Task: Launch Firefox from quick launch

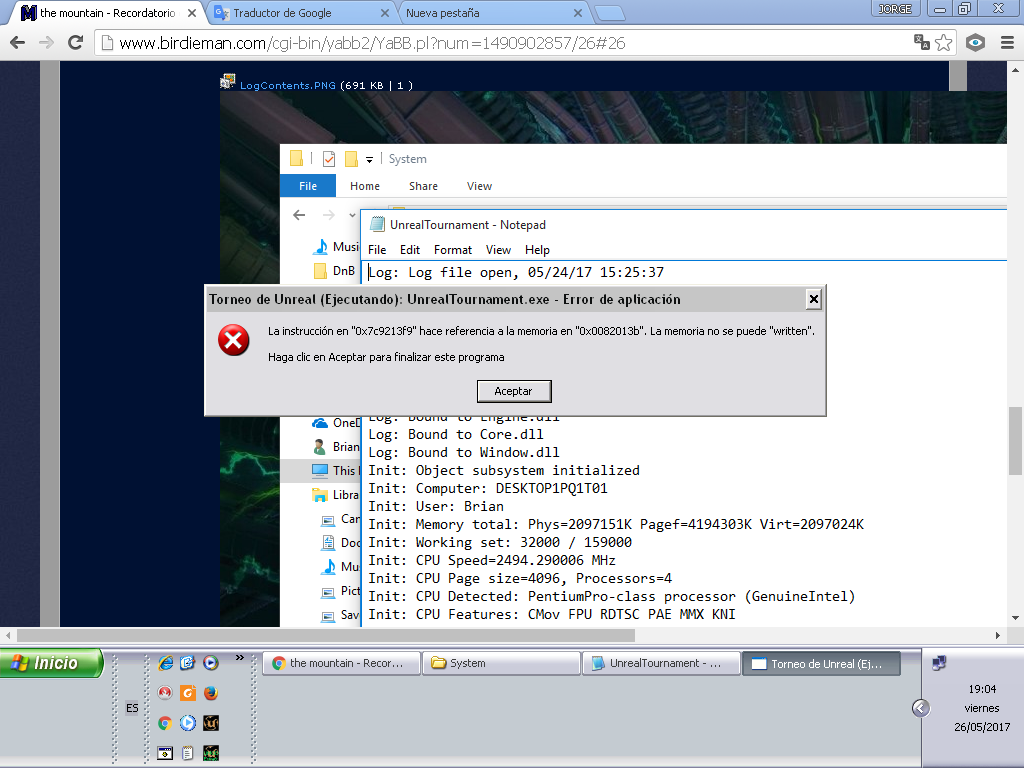Action: click(210, 692)
